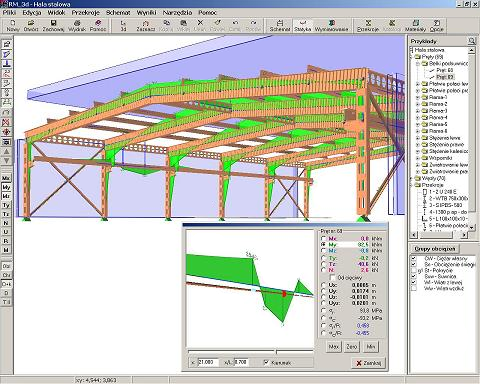
Task: Open the Narzędzia menu
Action: [x=177, y=13]
